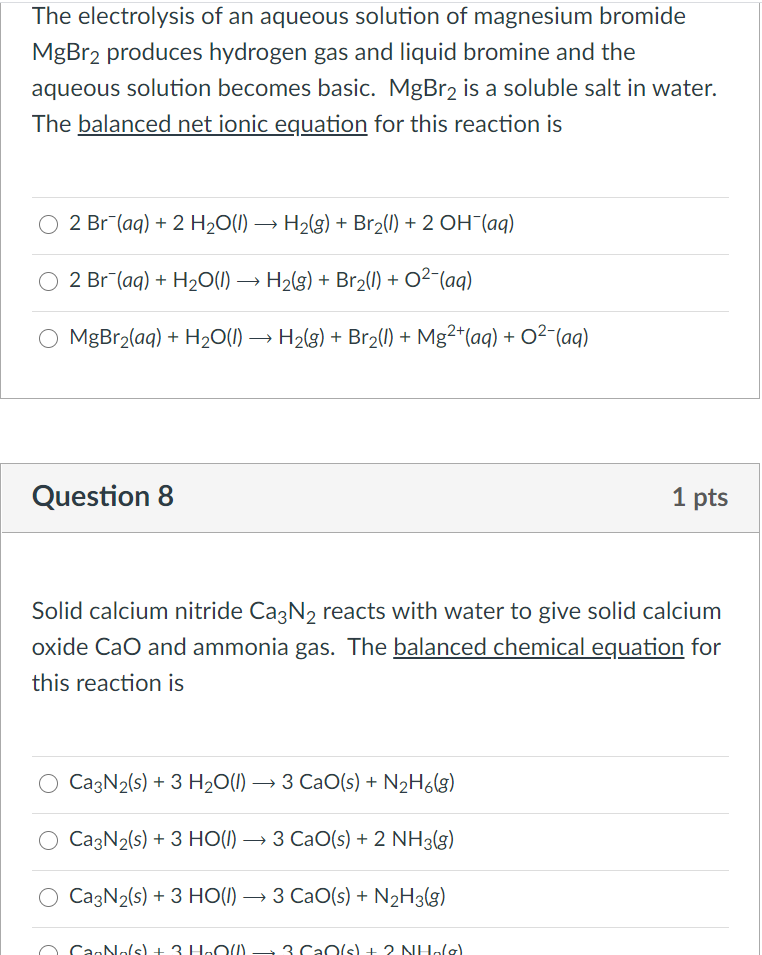Select the radio button for the 2 OH⁻(aq) answer
762x955 pixels.
tap(49, 224)
